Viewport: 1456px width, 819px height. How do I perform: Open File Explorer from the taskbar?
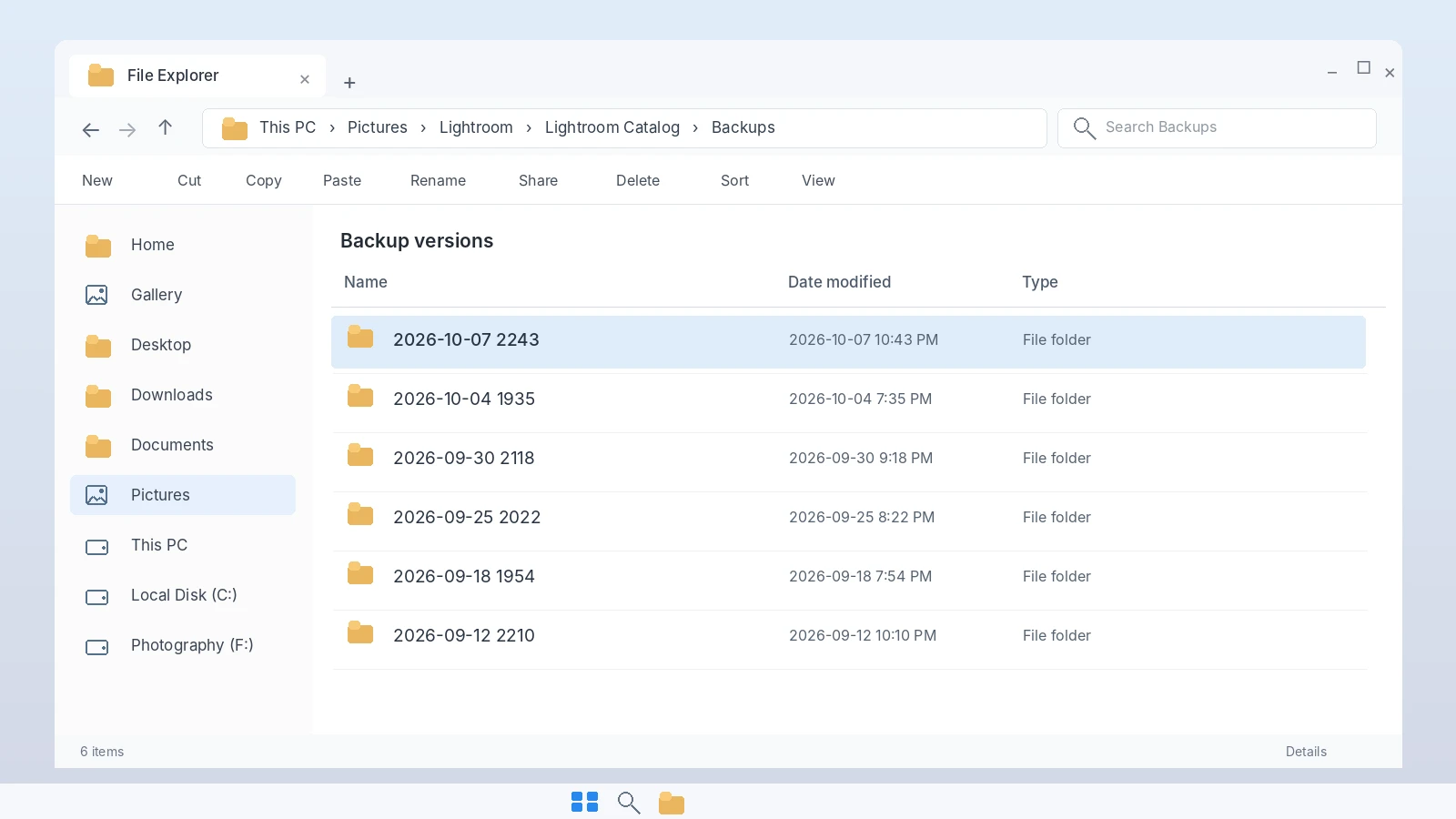(672, 803)
